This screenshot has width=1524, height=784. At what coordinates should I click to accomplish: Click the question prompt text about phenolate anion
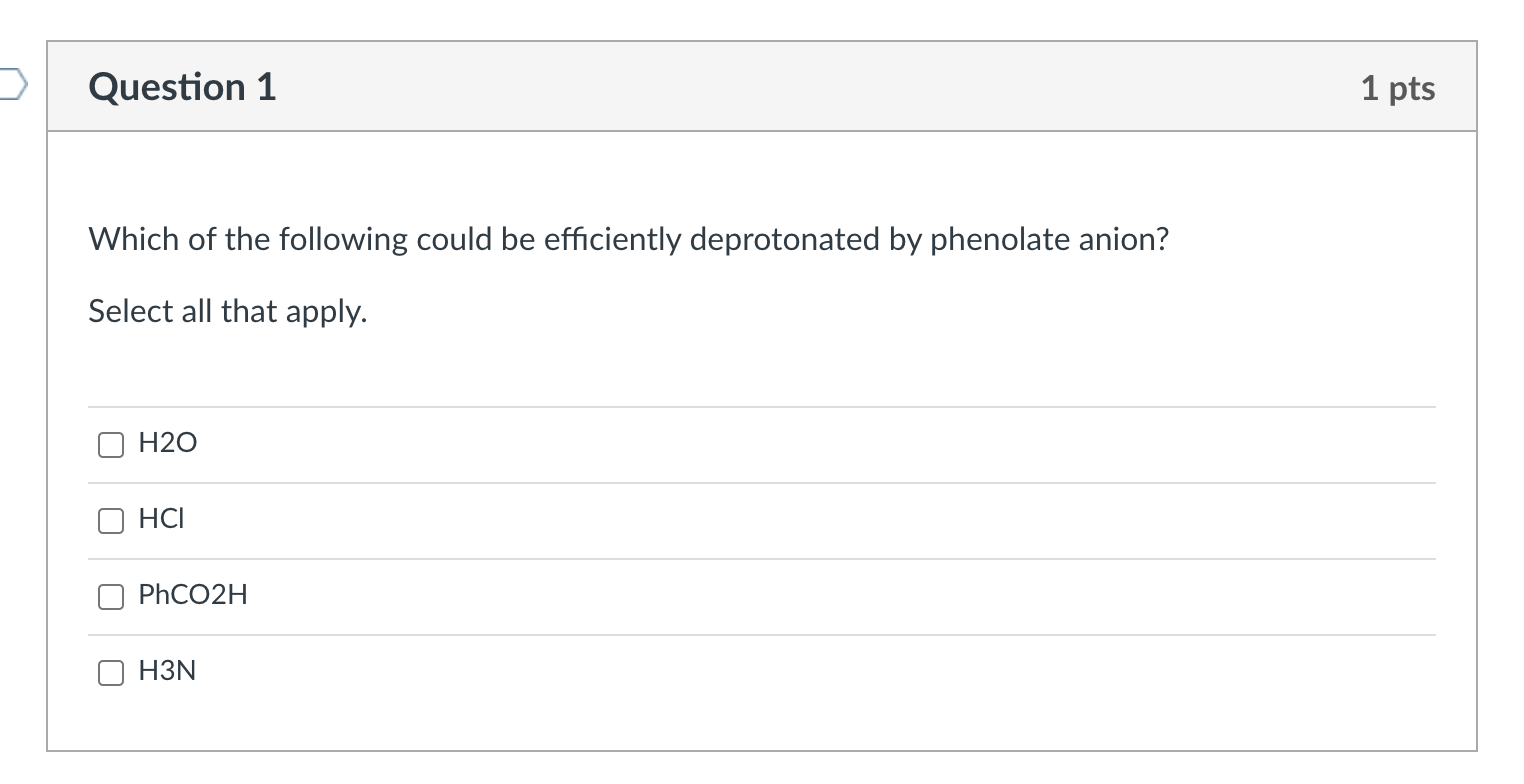(628, 239)
